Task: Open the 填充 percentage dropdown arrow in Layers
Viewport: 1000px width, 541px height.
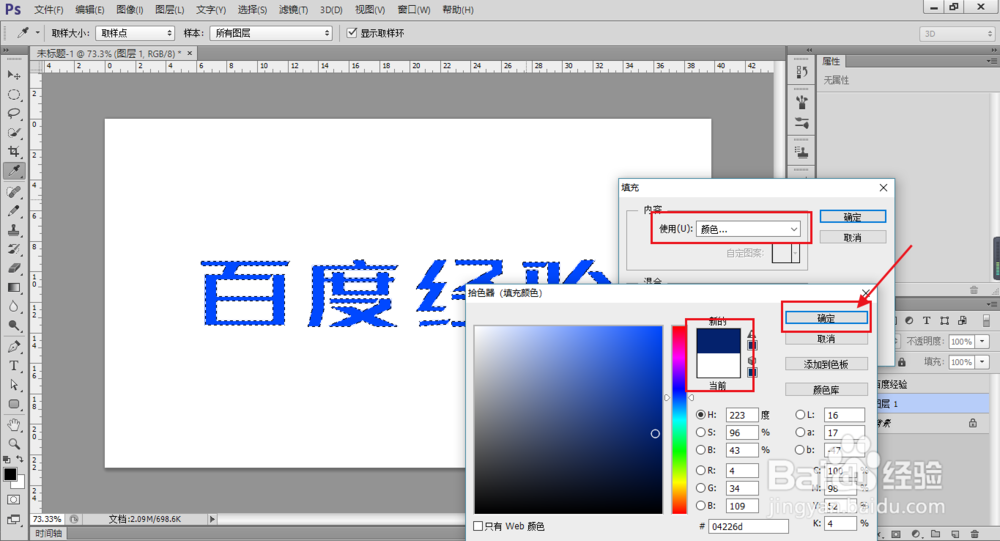Action: click(983, 362)
